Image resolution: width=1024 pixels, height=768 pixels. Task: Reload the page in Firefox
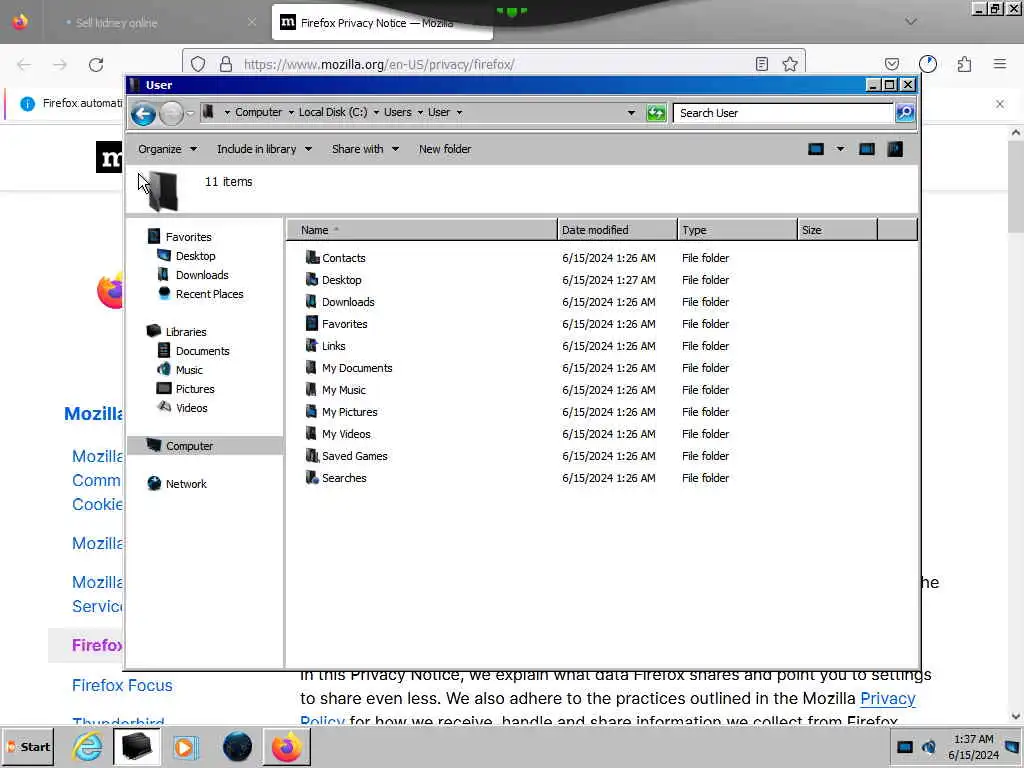click(x=96, y=65)
